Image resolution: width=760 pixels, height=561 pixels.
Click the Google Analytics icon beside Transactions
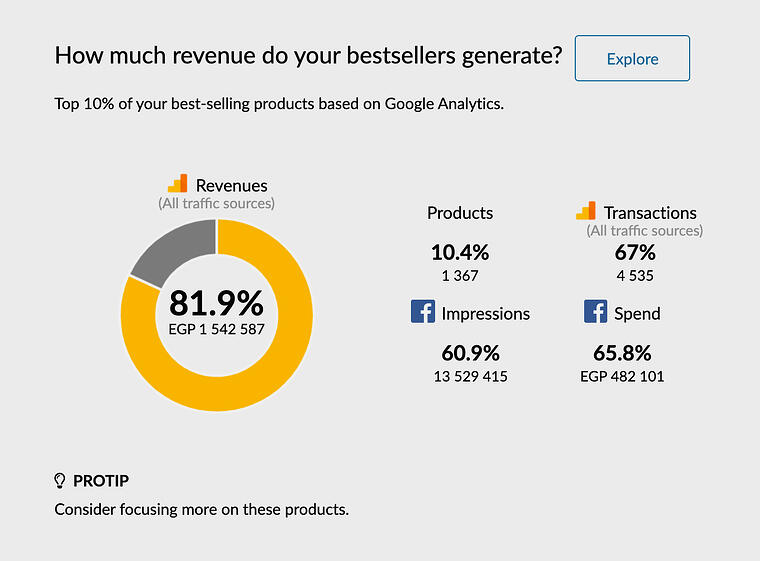point(586,211)
